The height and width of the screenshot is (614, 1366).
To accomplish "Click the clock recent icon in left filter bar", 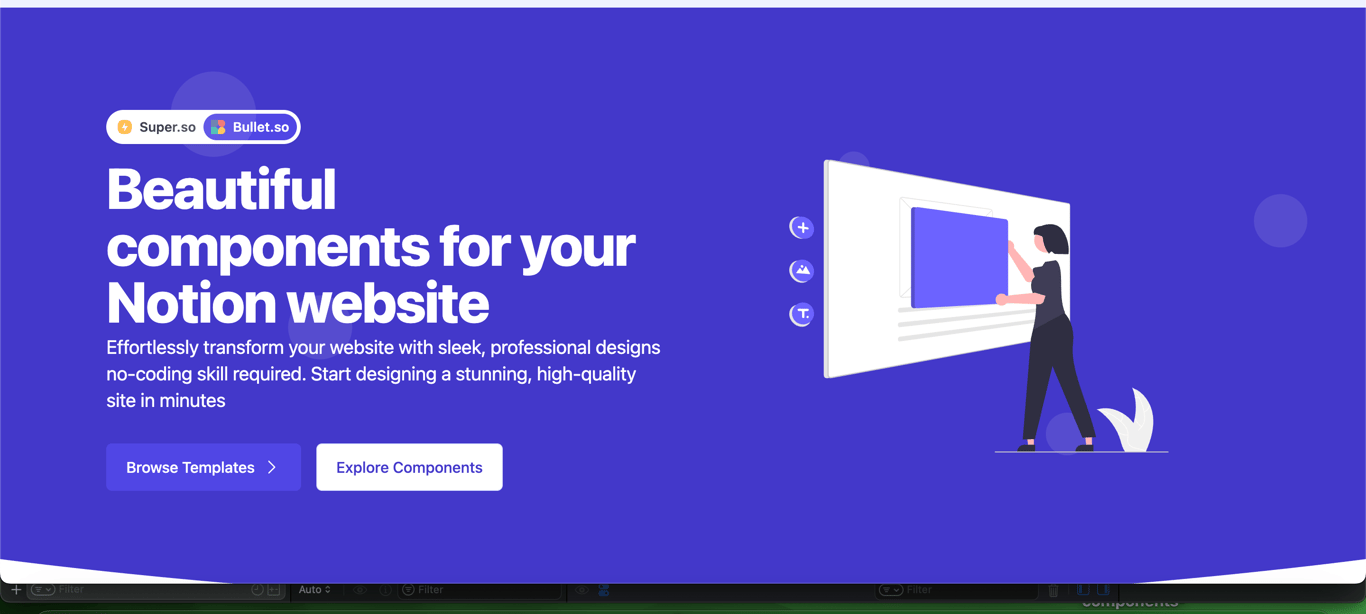I will pyautogui.click(x=257, y=590).
